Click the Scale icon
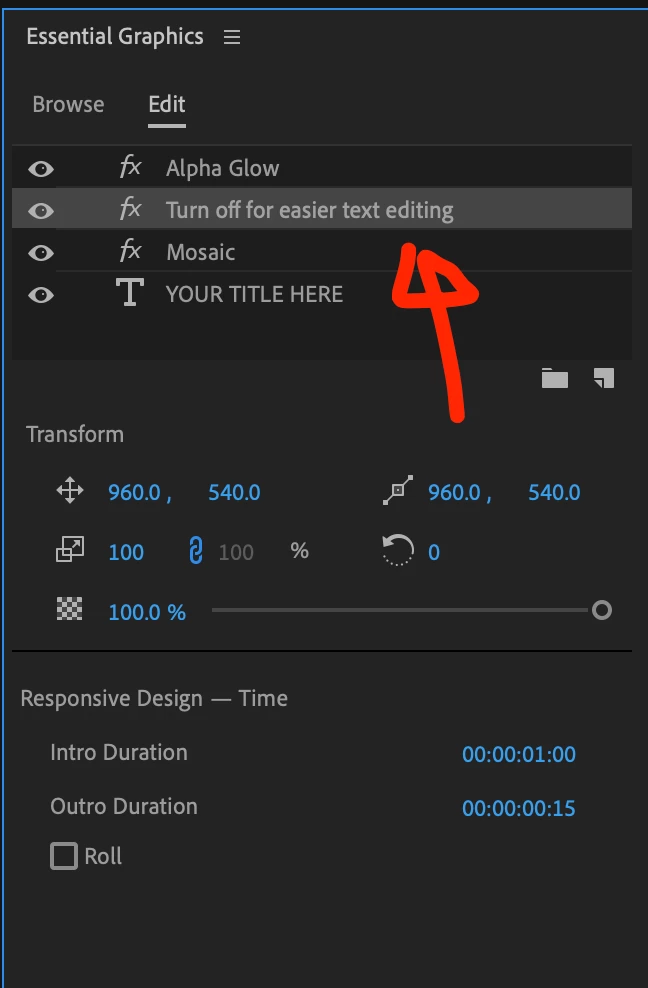The image size is (648, 988). [70, 550]
